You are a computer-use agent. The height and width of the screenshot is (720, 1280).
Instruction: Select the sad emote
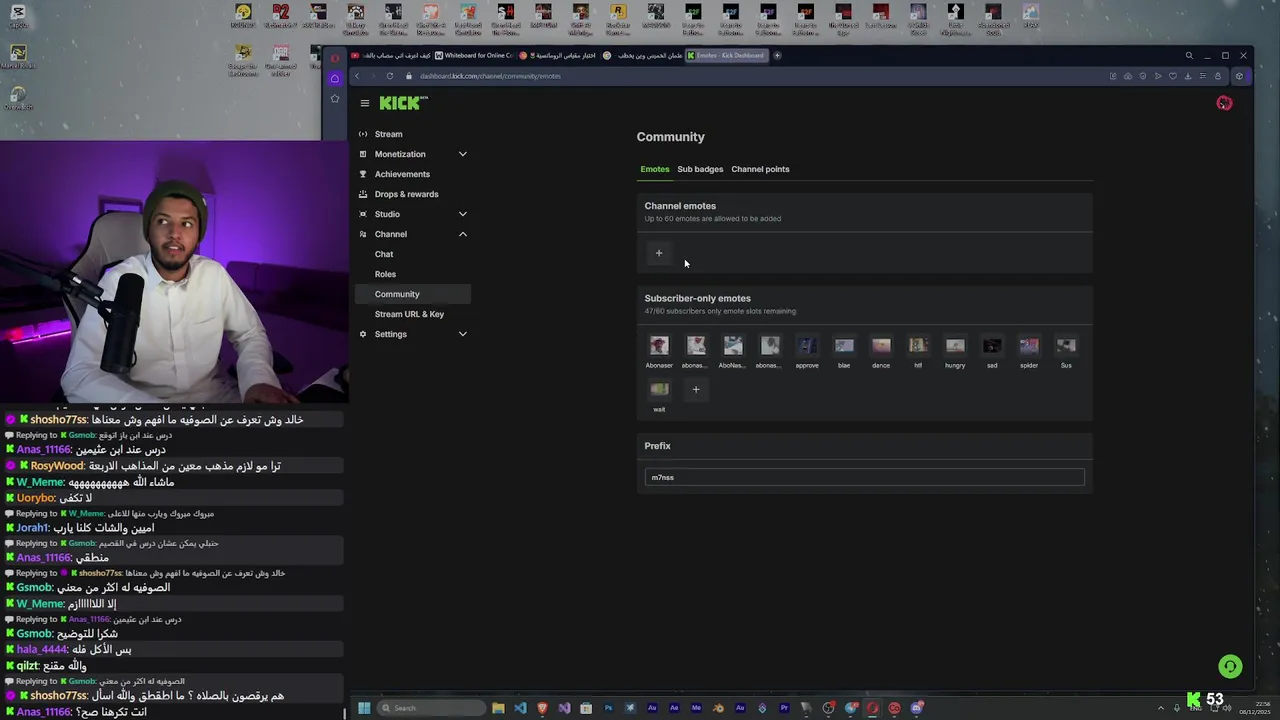(992, 346)
